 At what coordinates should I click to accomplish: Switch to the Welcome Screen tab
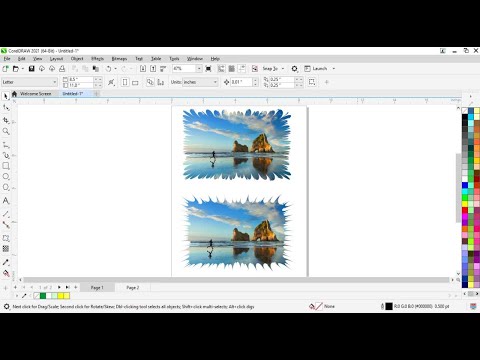[x=35, y=94]
